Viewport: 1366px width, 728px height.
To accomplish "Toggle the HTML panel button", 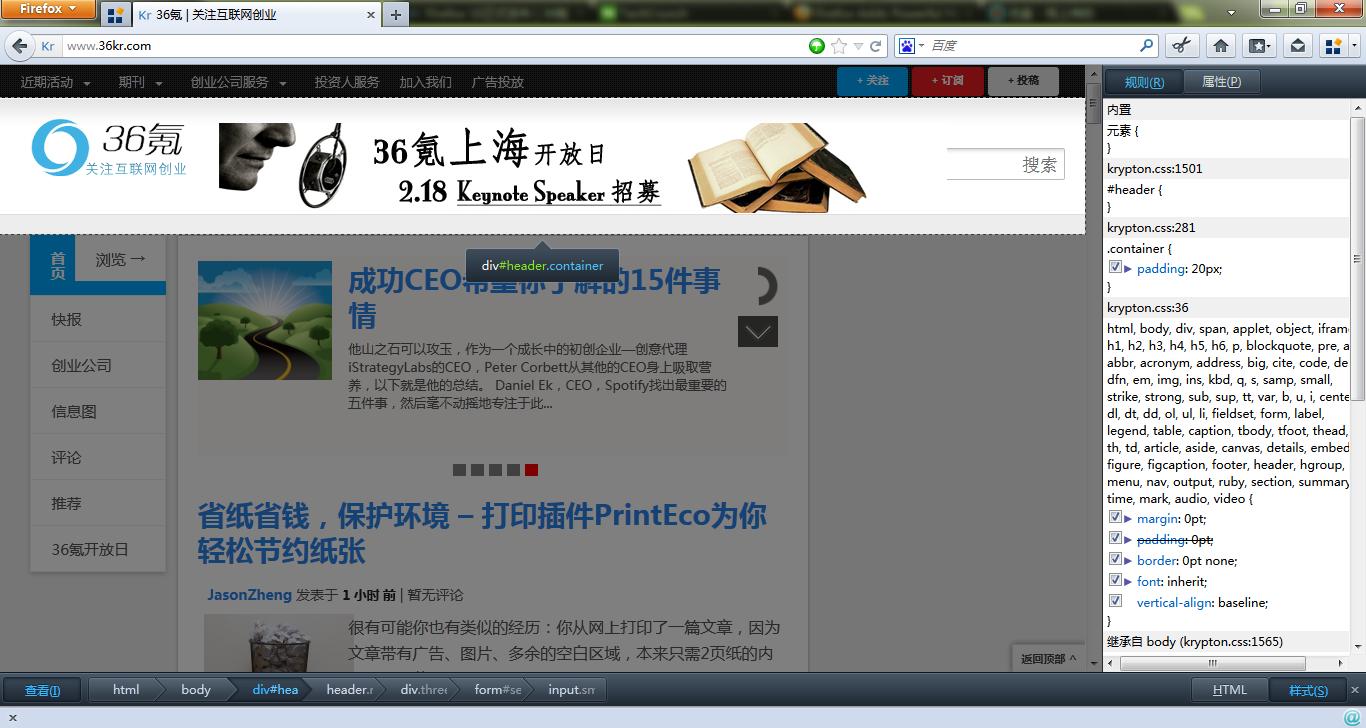I will coord(1230,690).
